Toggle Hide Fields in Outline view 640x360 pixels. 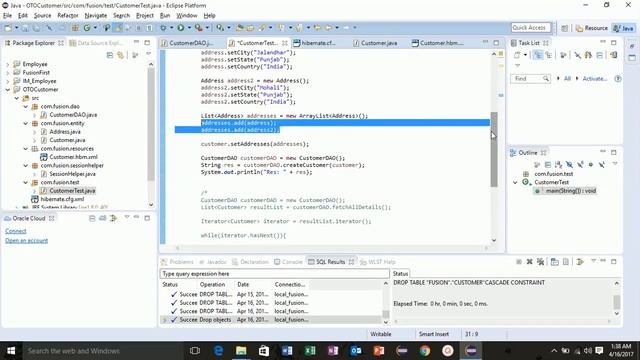click(569, 164)
